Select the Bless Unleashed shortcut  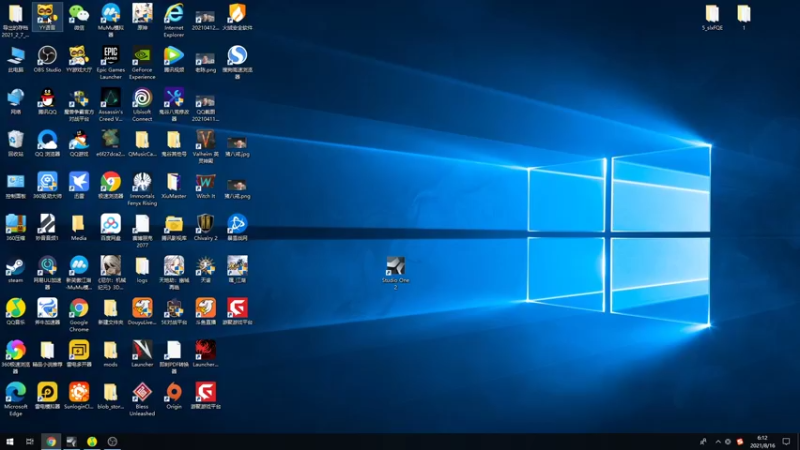coord(142,399)
